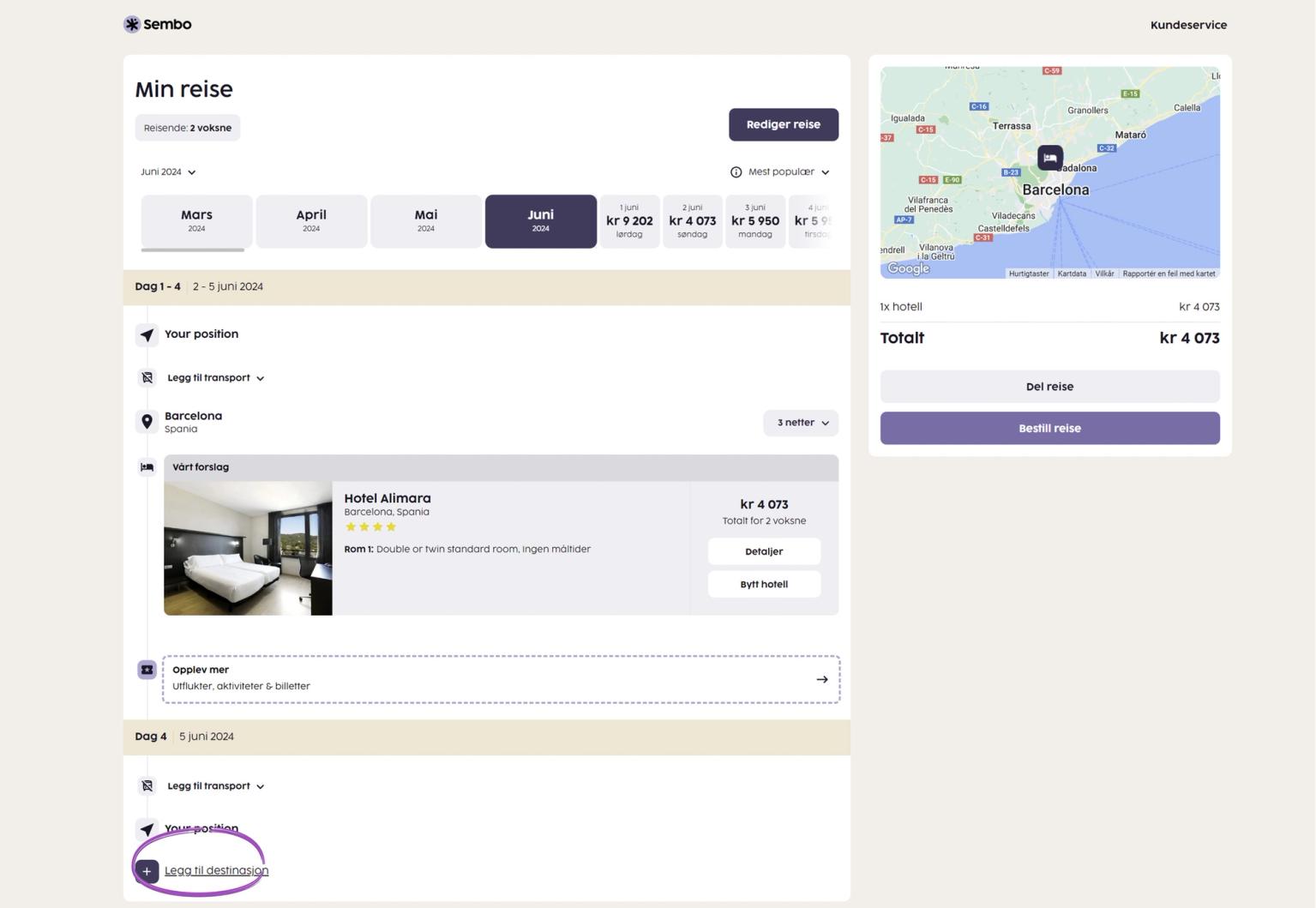Click the plus icon to add destination
The height and width of the screenshot is (908, 1316).
147,871
